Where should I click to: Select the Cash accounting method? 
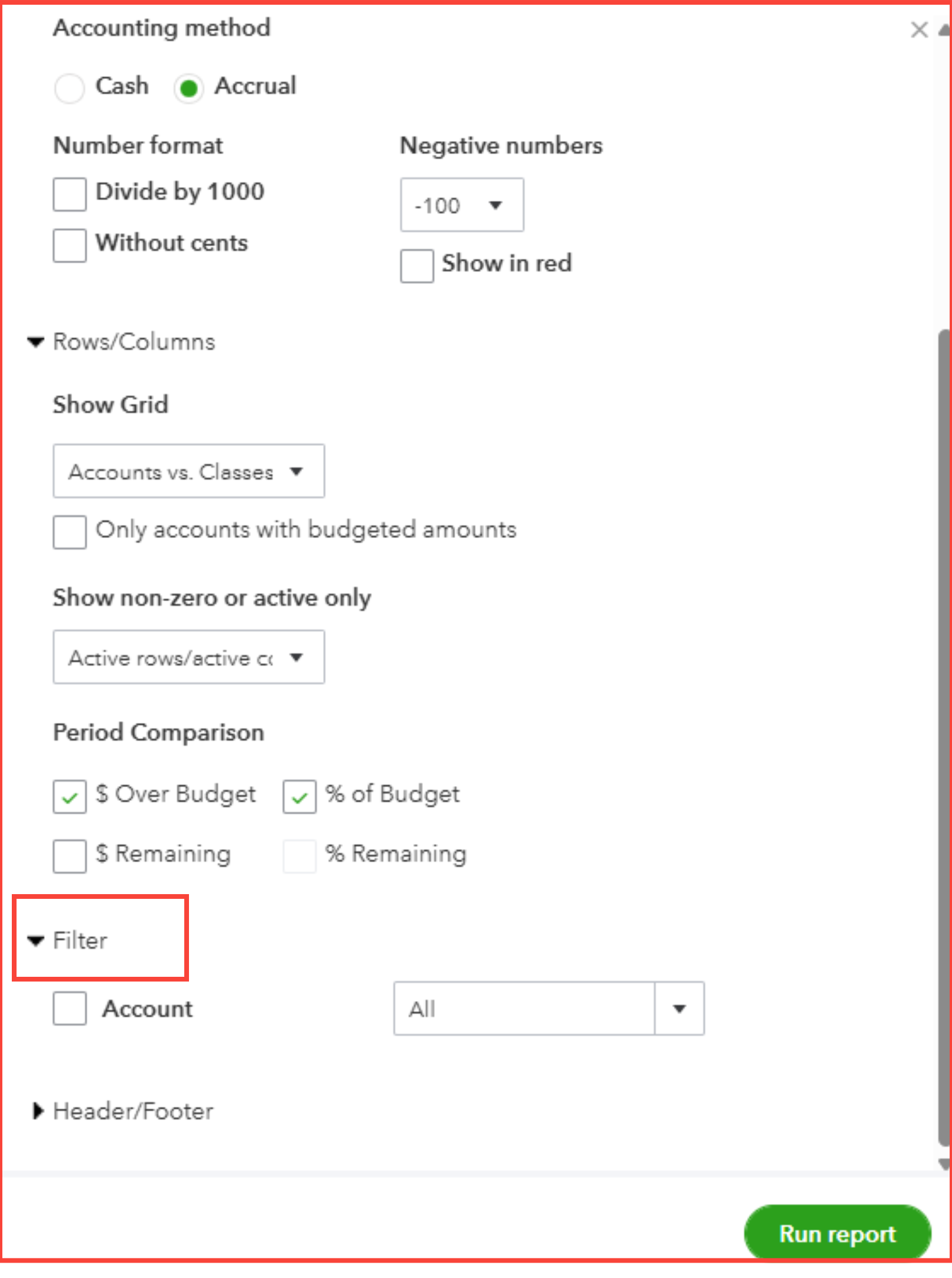point(70,89)
